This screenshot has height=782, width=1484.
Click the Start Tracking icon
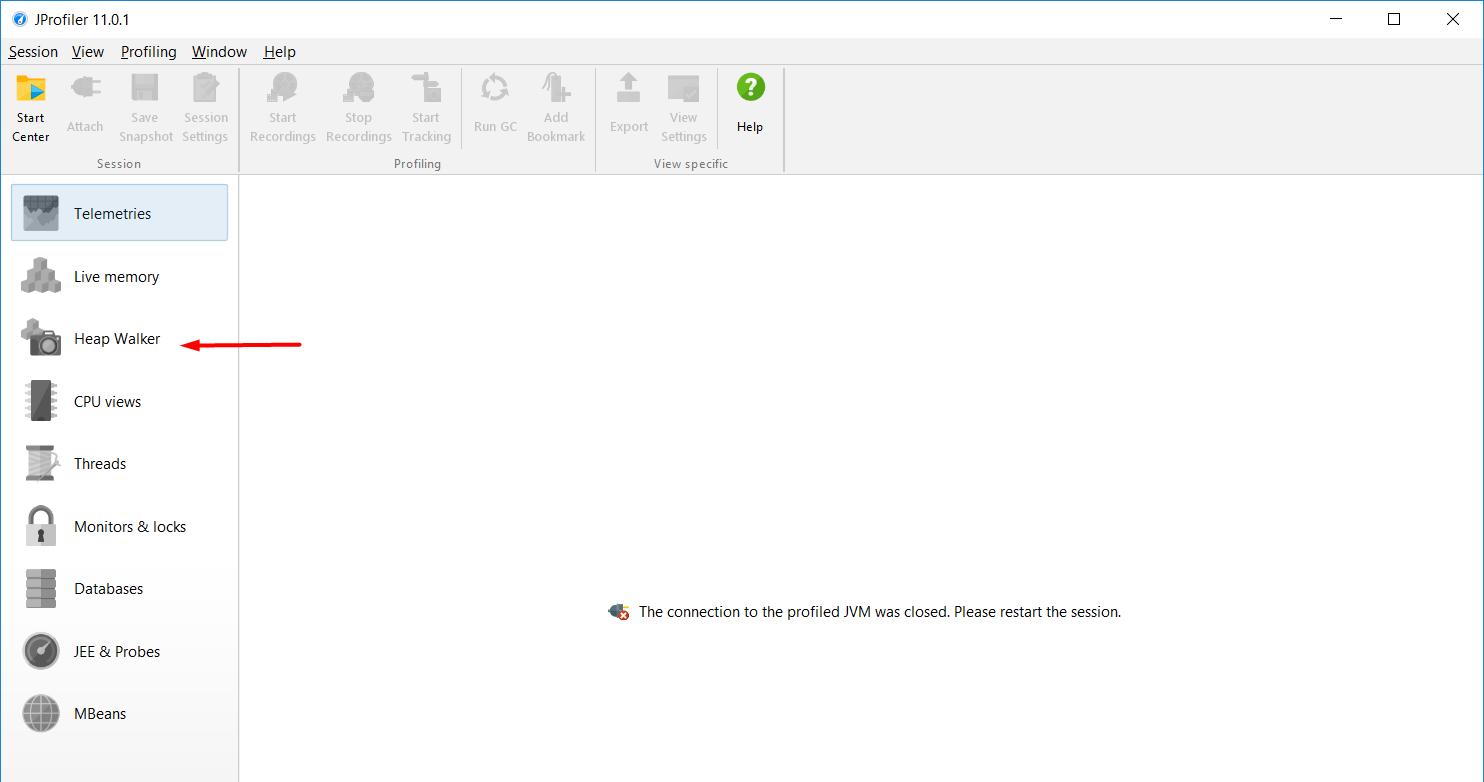(x=426, y=88)
